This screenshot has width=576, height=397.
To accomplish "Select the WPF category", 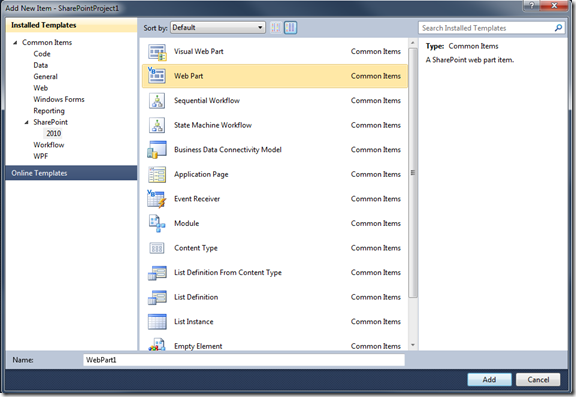I will (41, 156).
